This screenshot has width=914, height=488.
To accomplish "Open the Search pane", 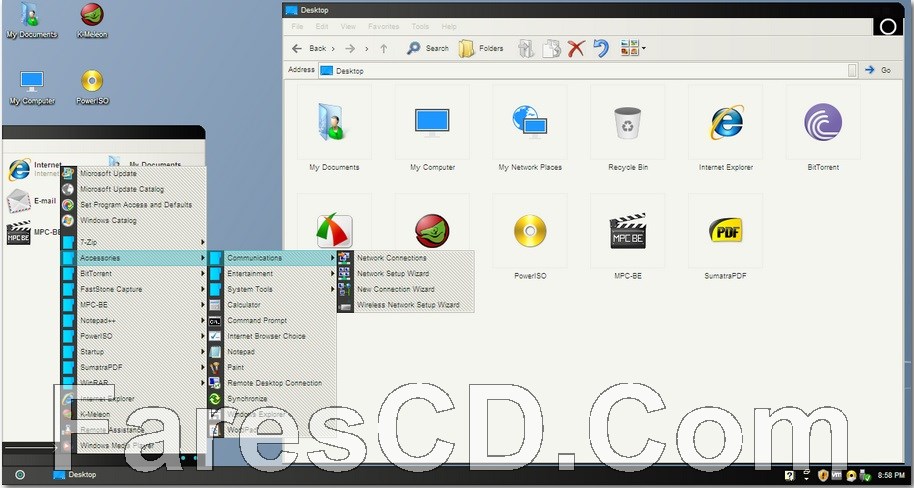I will tap(428, 48).
